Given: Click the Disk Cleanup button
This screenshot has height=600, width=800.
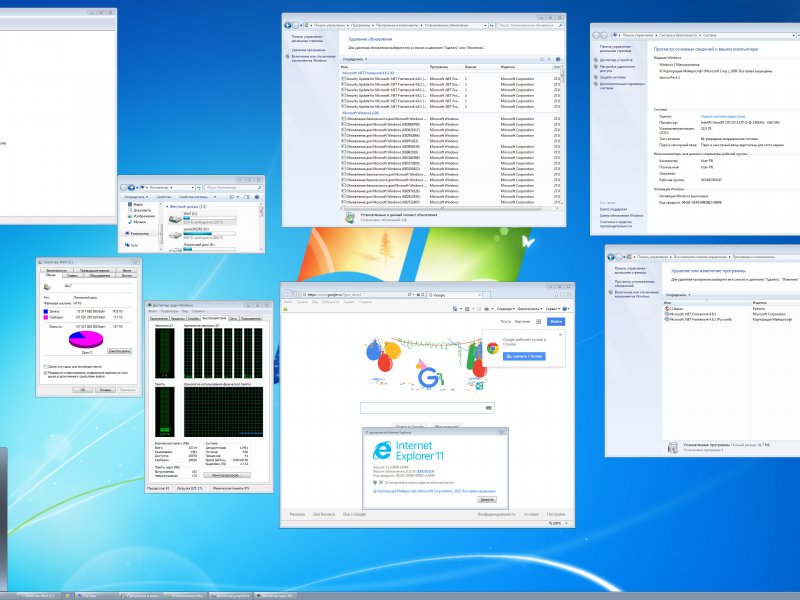Looking at the screenshot, I should (x=120, y=351).
